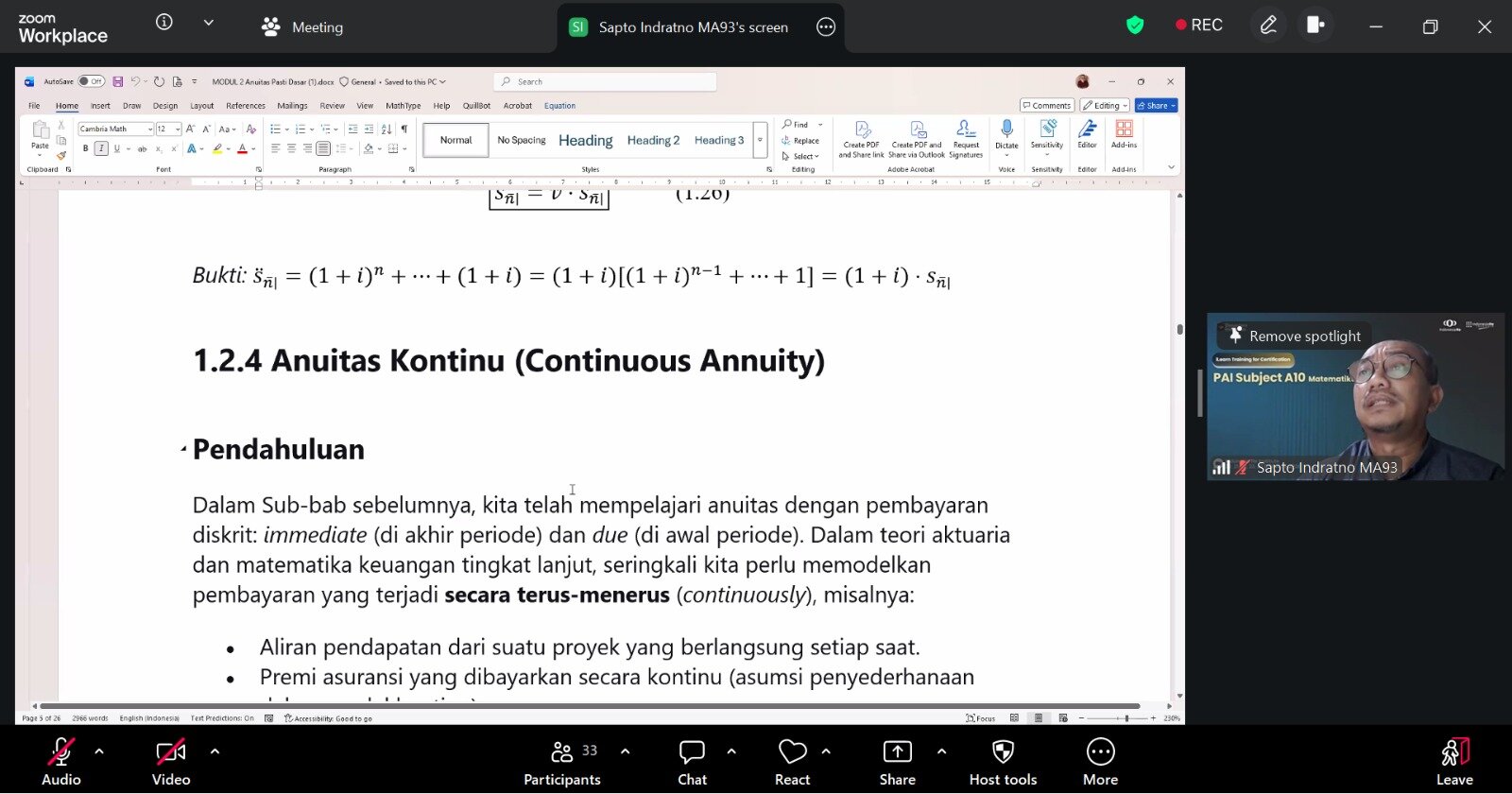Viewport: 1512px width, 794px height.
Task: Open the File menu
Action: click(34, 106)
